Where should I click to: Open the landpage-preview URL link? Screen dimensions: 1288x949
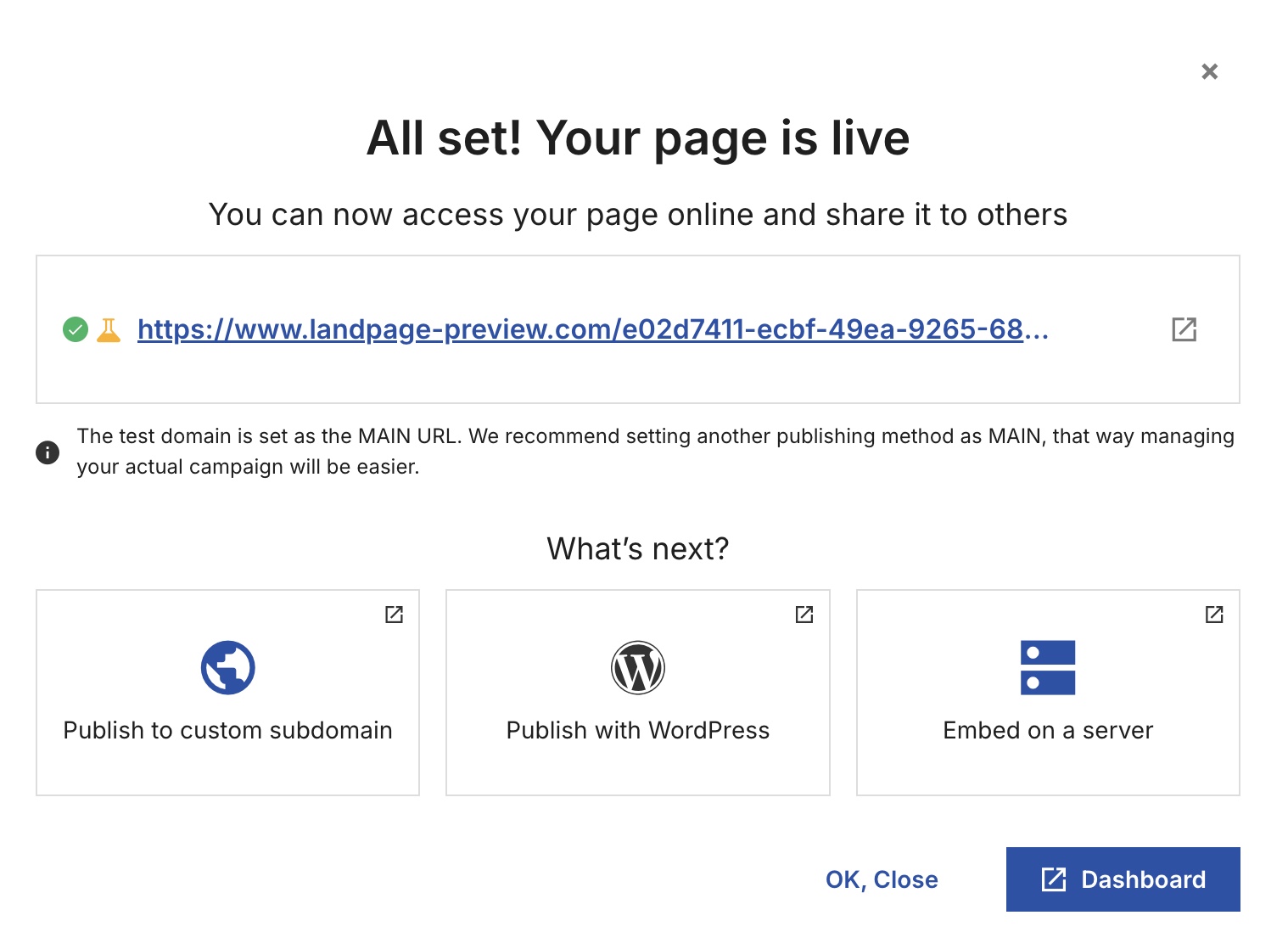coord(594,329)
